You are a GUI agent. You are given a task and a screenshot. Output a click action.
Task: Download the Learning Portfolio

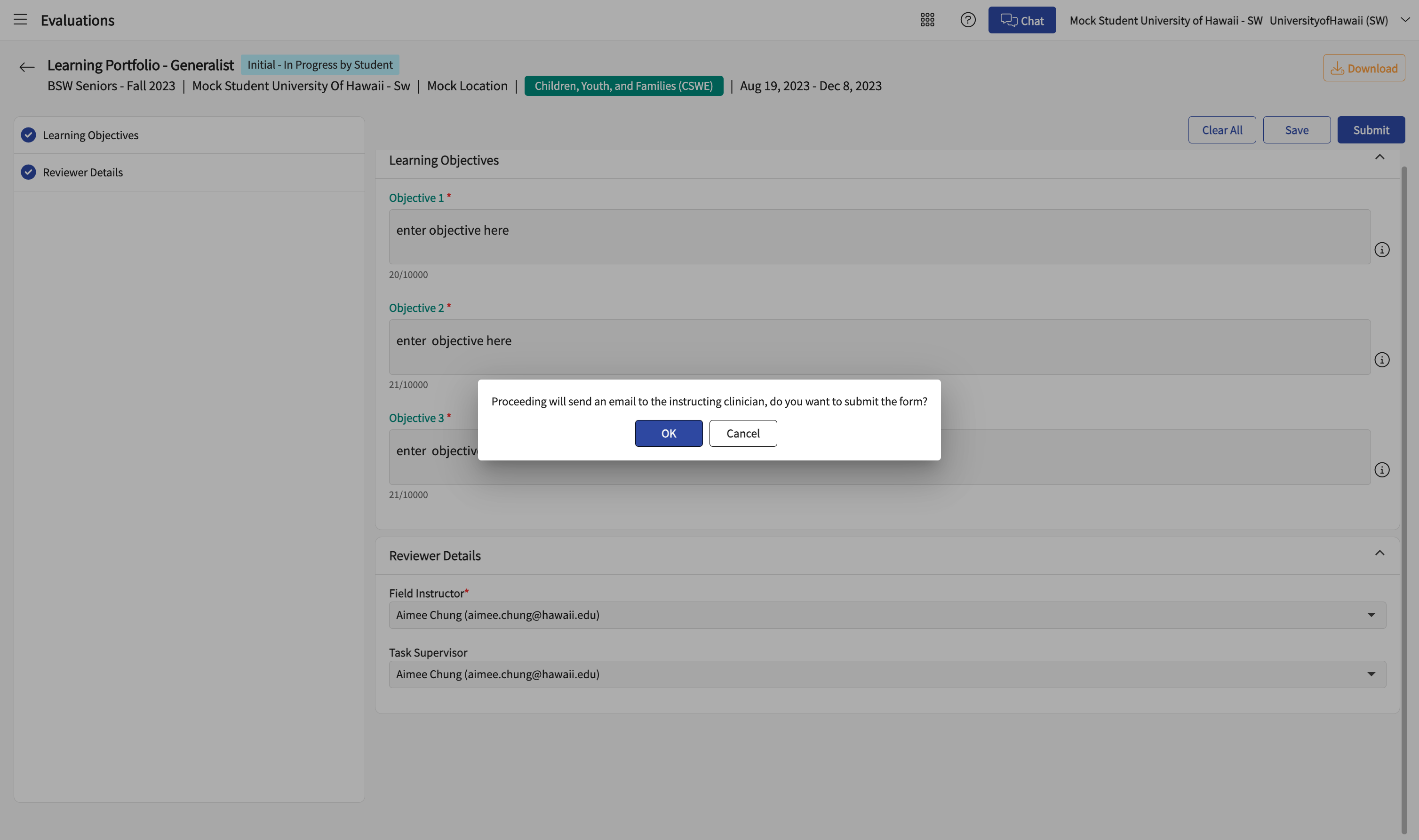coord(1364,68)
